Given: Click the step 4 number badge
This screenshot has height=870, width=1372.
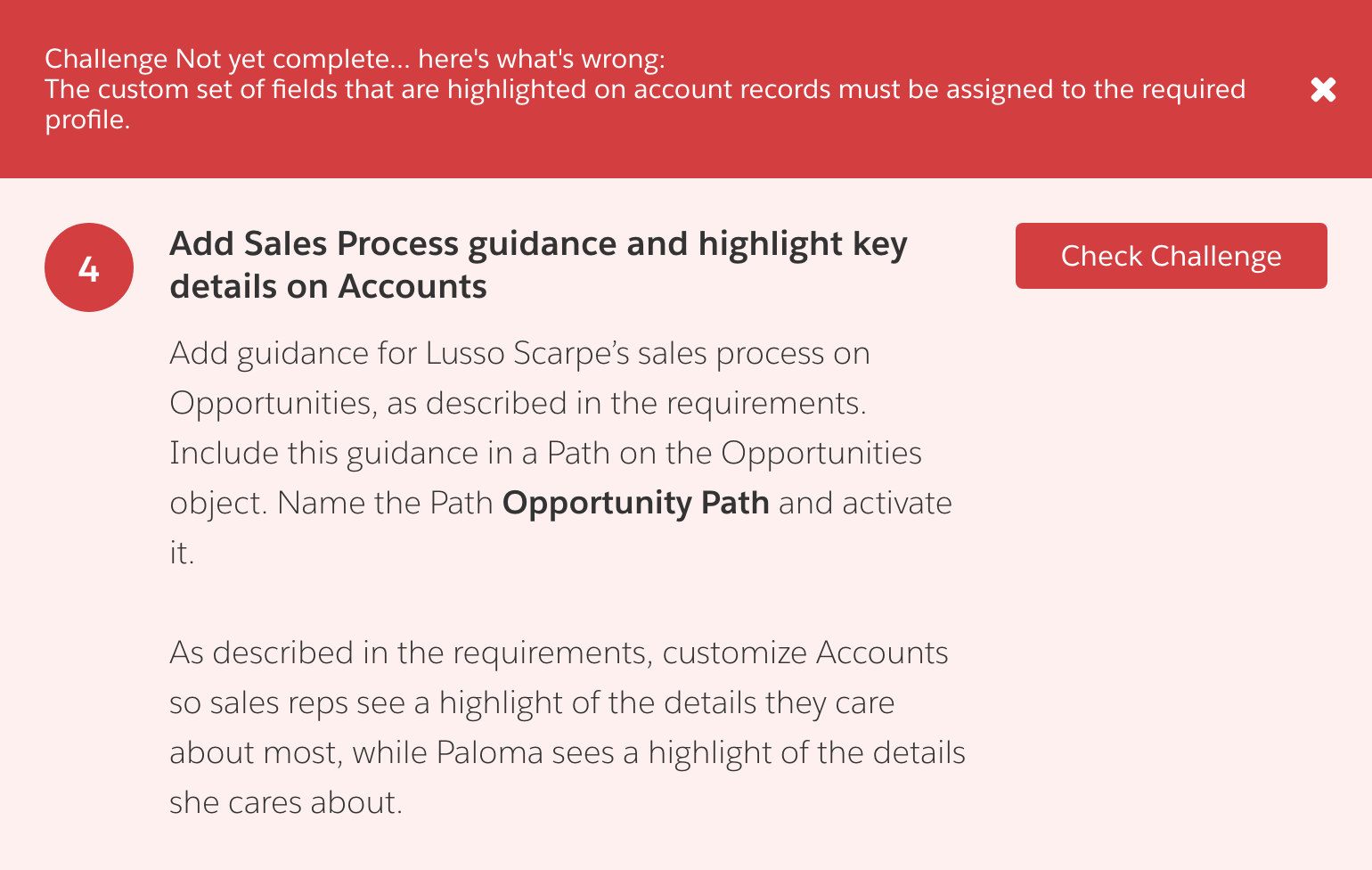Looking at the screenshot, I should (89, 267).
